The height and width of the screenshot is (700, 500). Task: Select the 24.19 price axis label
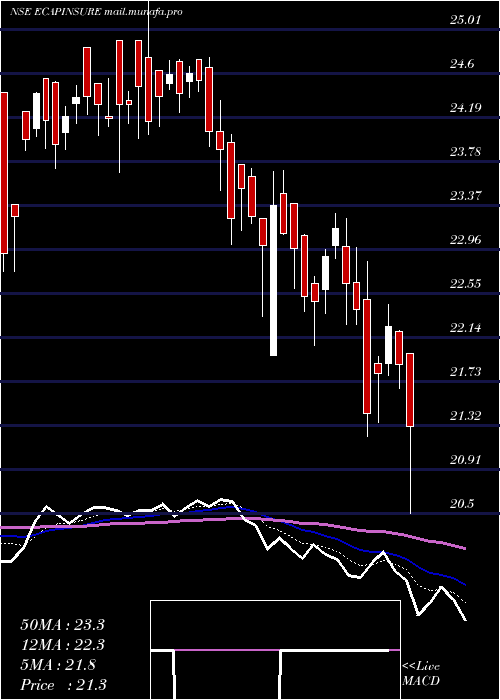(x=467, y=108)
